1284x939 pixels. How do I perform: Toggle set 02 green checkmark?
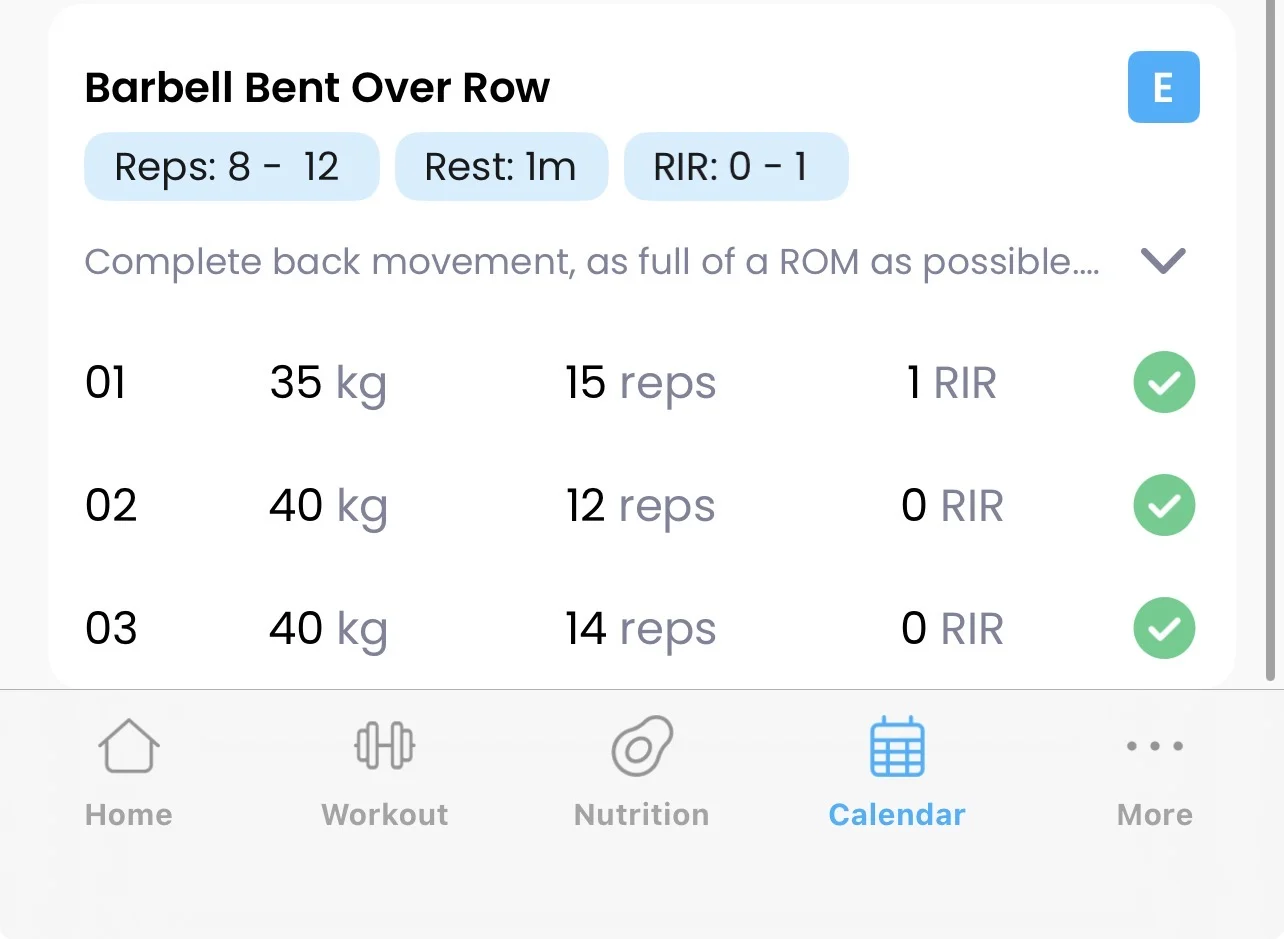coord(1164,506)
